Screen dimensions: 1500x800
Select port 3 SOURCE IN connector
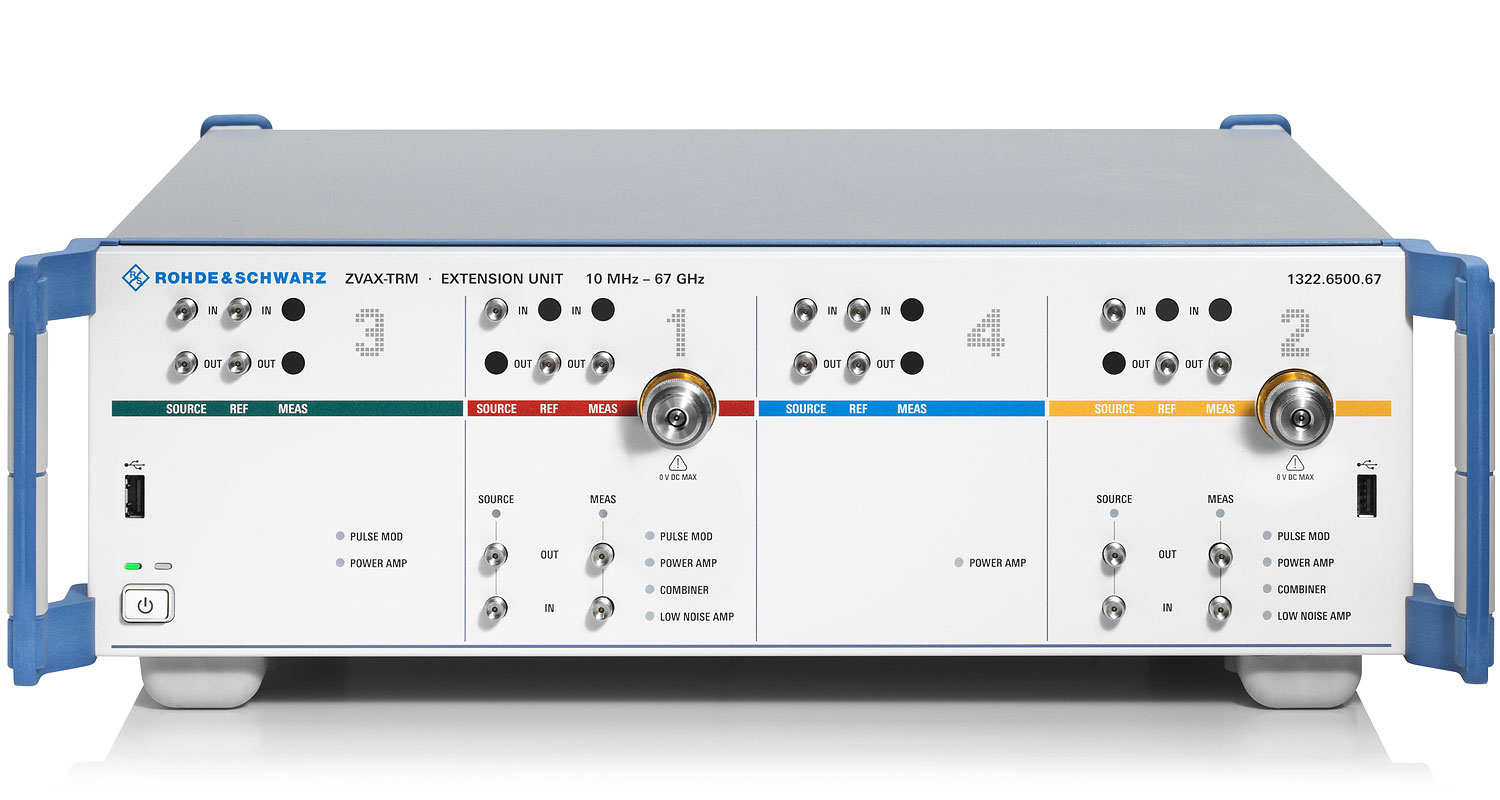click(184, 311)
